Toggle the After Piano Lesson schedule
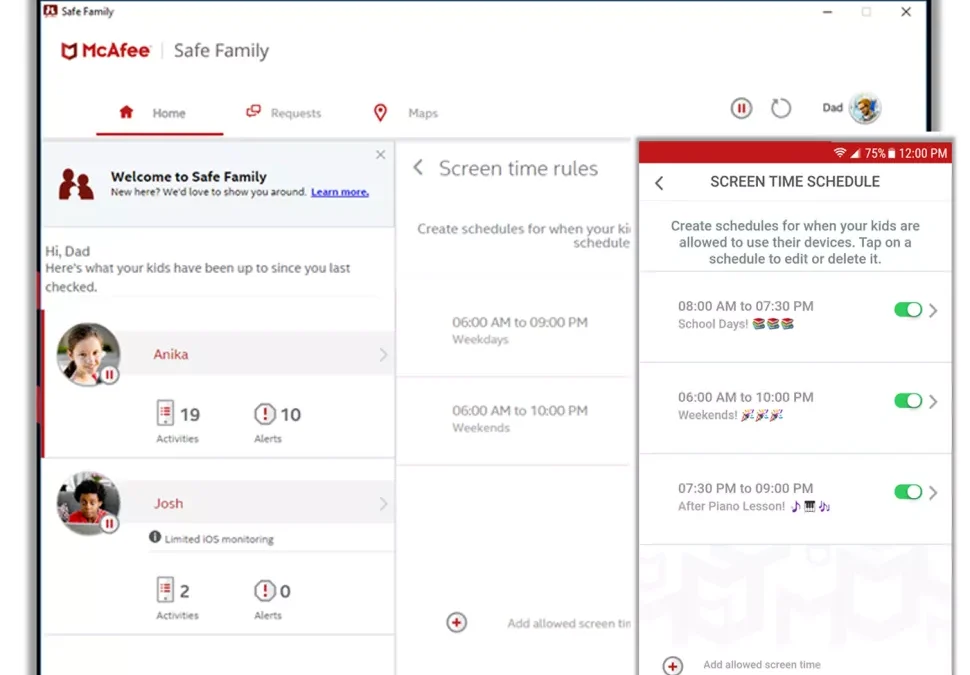 (x=908, y=492)
